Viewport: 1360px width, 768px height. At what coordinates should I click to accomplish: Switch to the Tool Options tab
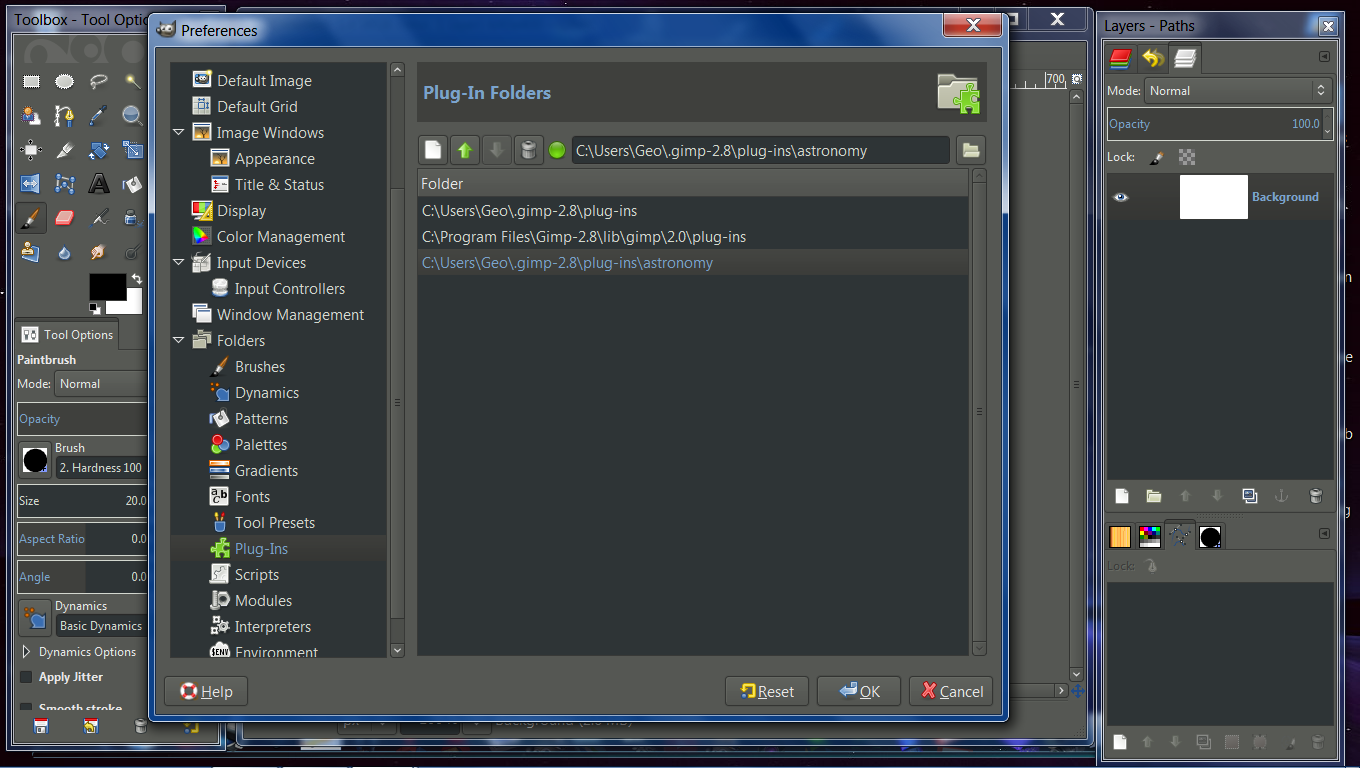click(x=68, y=335)
